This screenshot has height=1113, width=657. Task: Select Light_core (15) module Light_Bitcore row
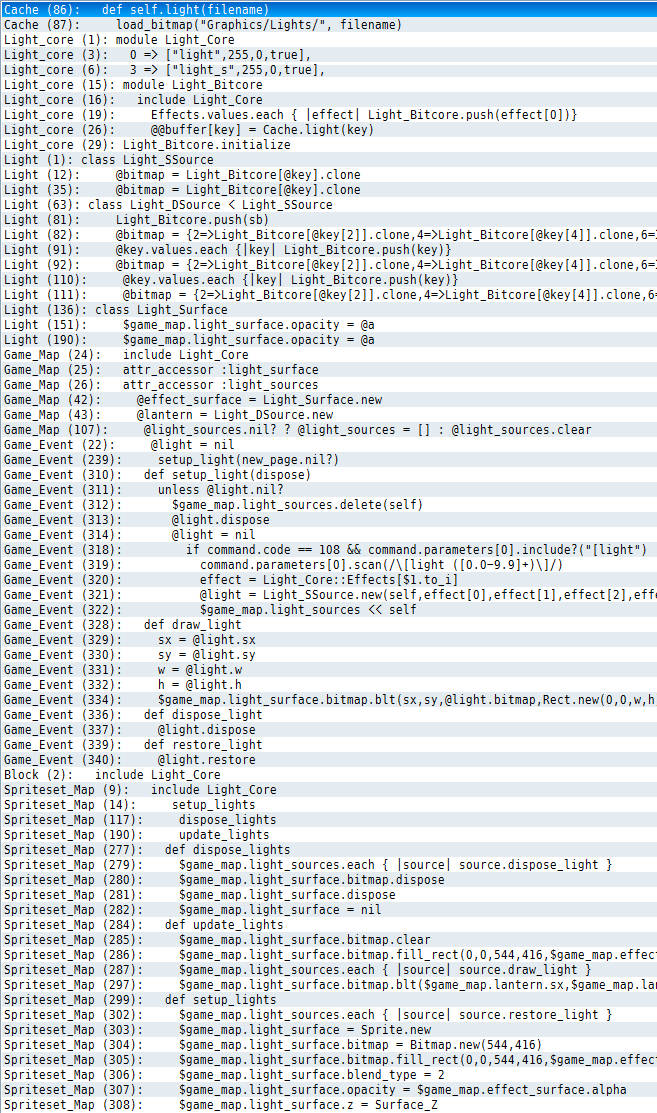point(328,84)
